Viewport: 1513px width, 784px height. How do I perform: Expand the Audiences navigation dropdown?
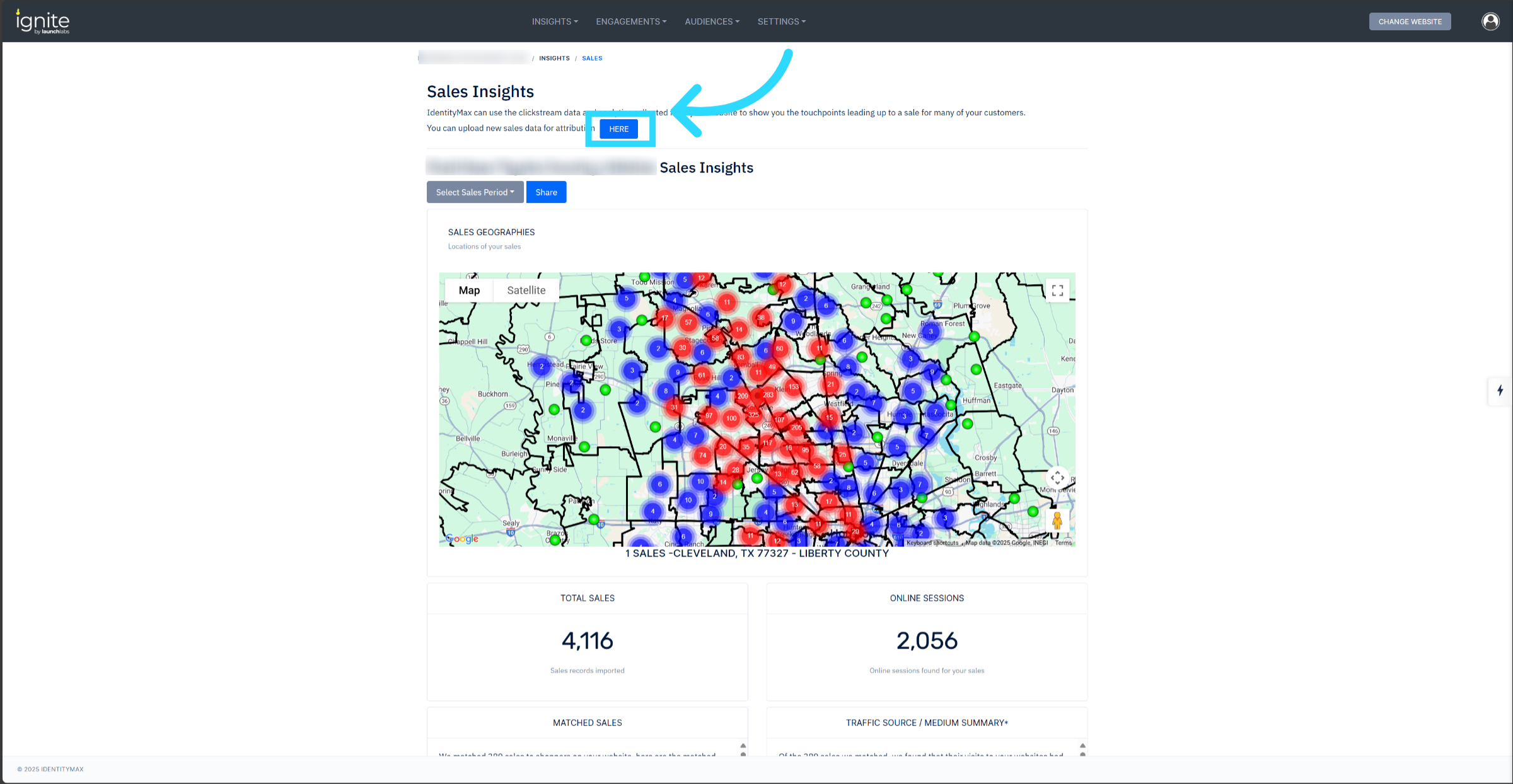point(712,21)
